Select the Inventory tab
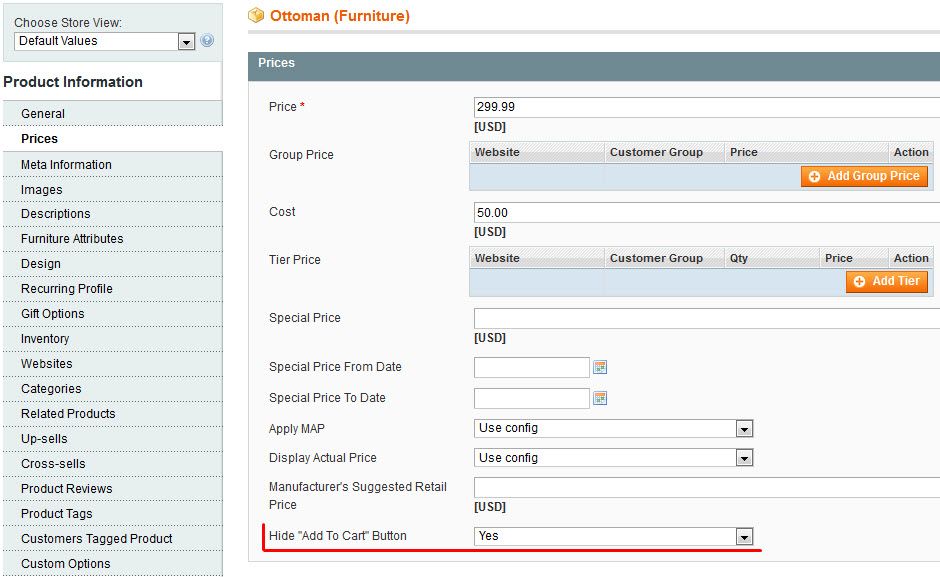Image resolution: width=940 pixels, height=577 pixels. (45, 339)
